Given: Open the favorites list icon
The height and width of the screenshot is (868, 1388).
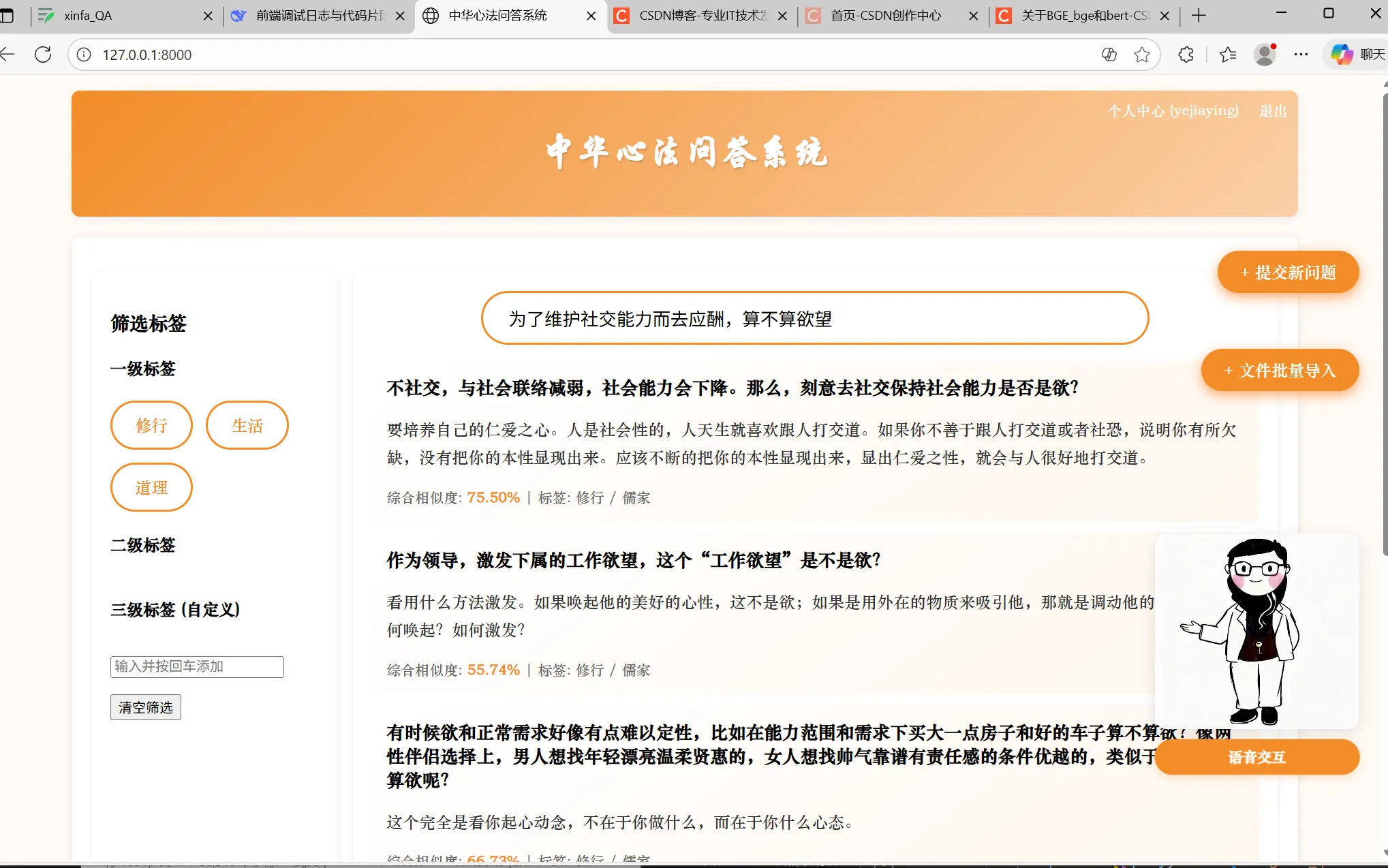Looking at the screenshot, I should (x=1228, y=55).
